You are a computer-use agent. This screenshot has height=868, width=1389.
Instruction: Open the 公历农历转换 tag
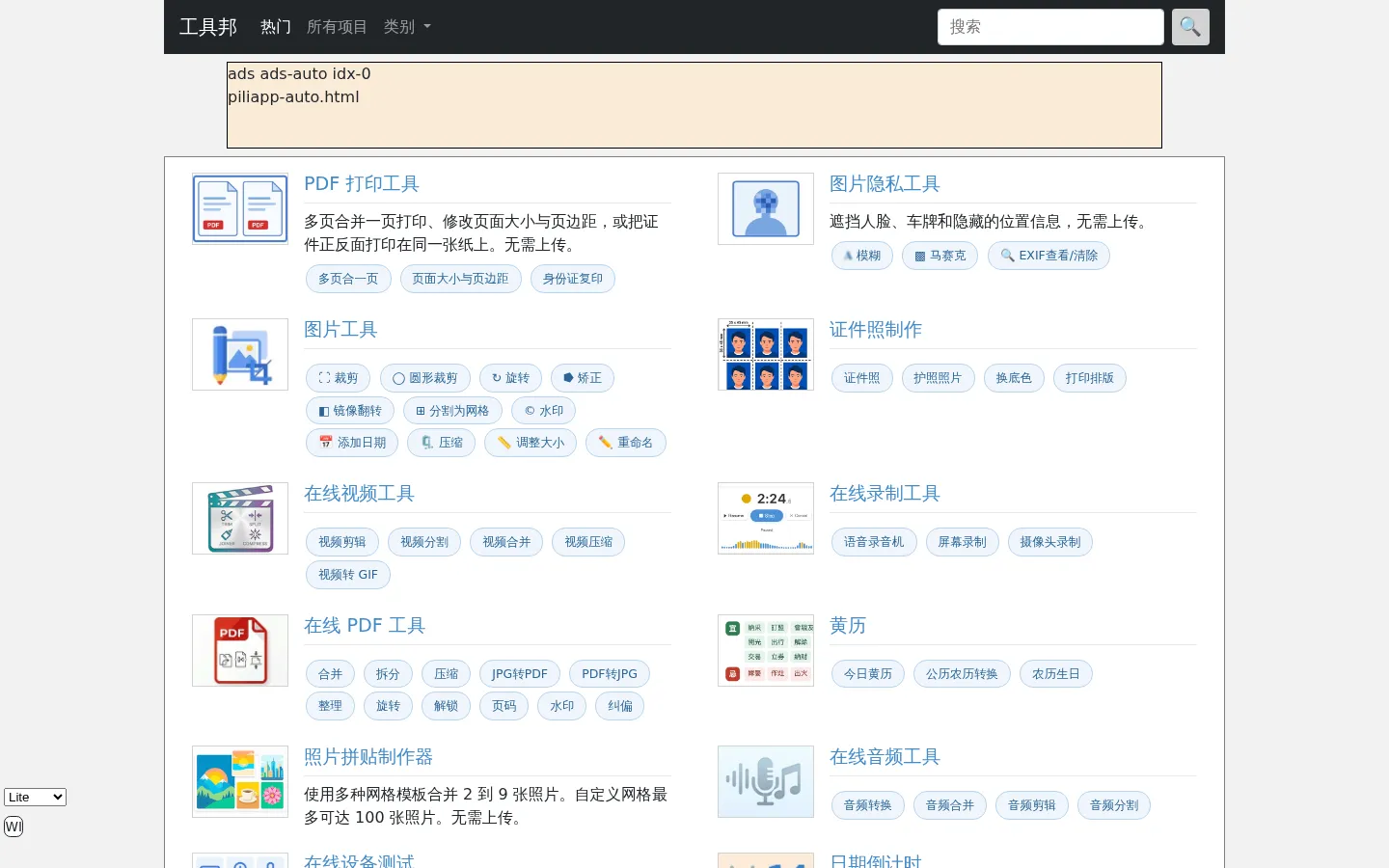[x=963, y=674]
